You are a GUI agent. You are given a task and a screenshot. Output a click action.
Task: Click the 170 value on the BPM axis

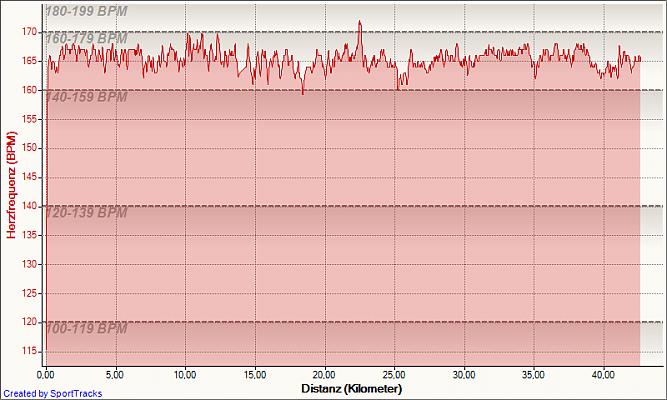pyautogui.click(x=29, y=32)
